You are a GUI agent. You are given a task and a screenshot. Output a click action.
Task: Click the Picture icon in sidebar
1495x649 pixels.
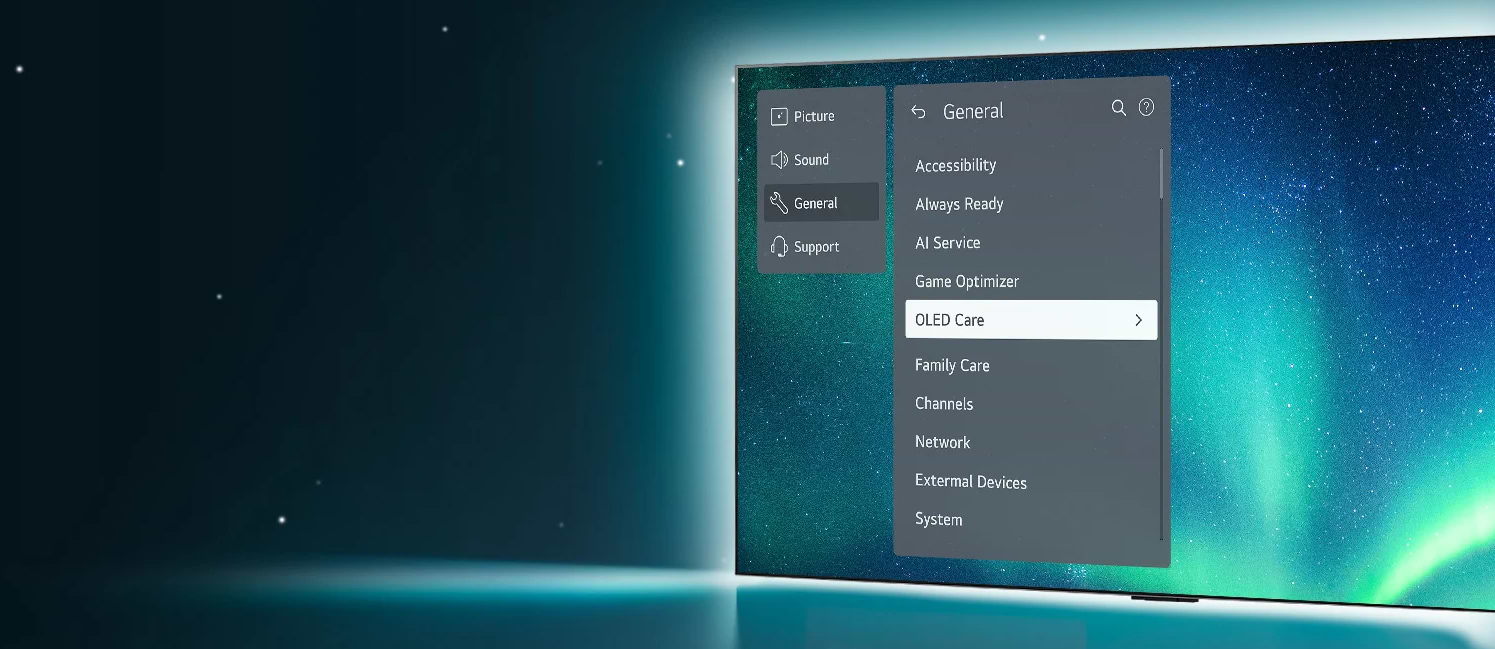tap(779, 117)
